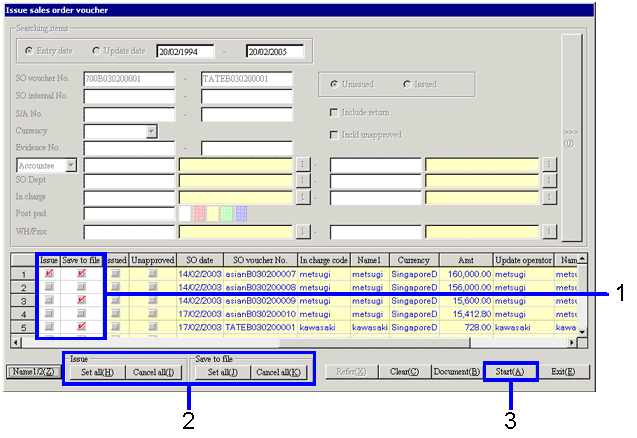Click the Amt column header
637x438 pixels.
[466, 260]
